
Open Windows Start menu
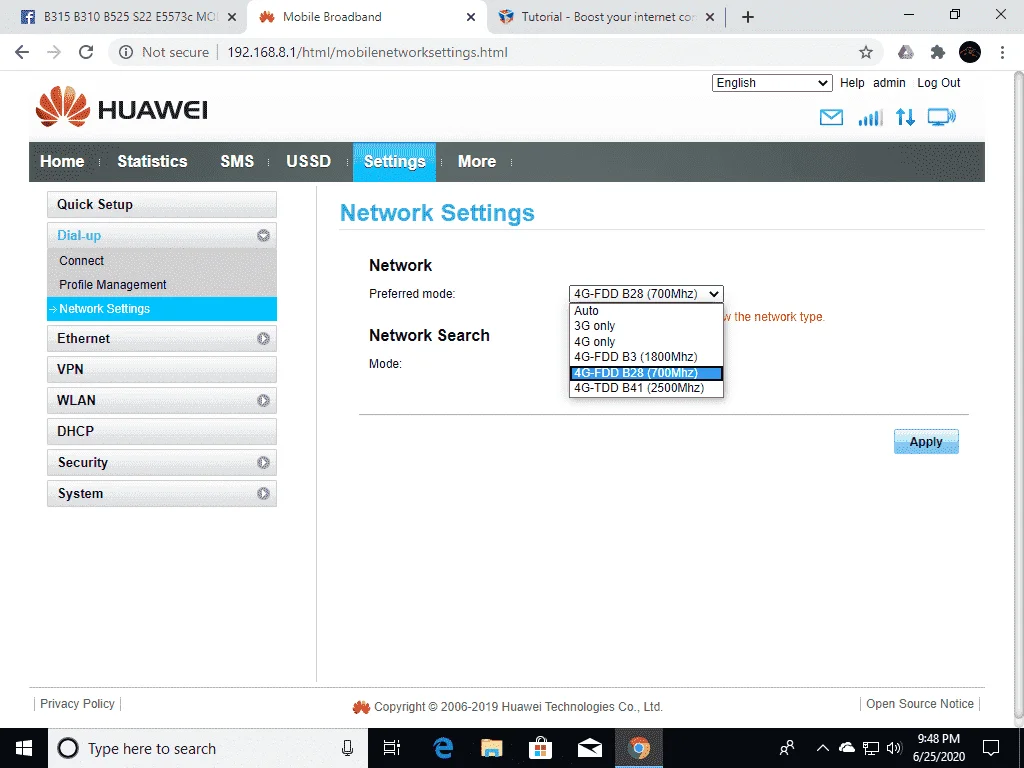click(24, 748)
